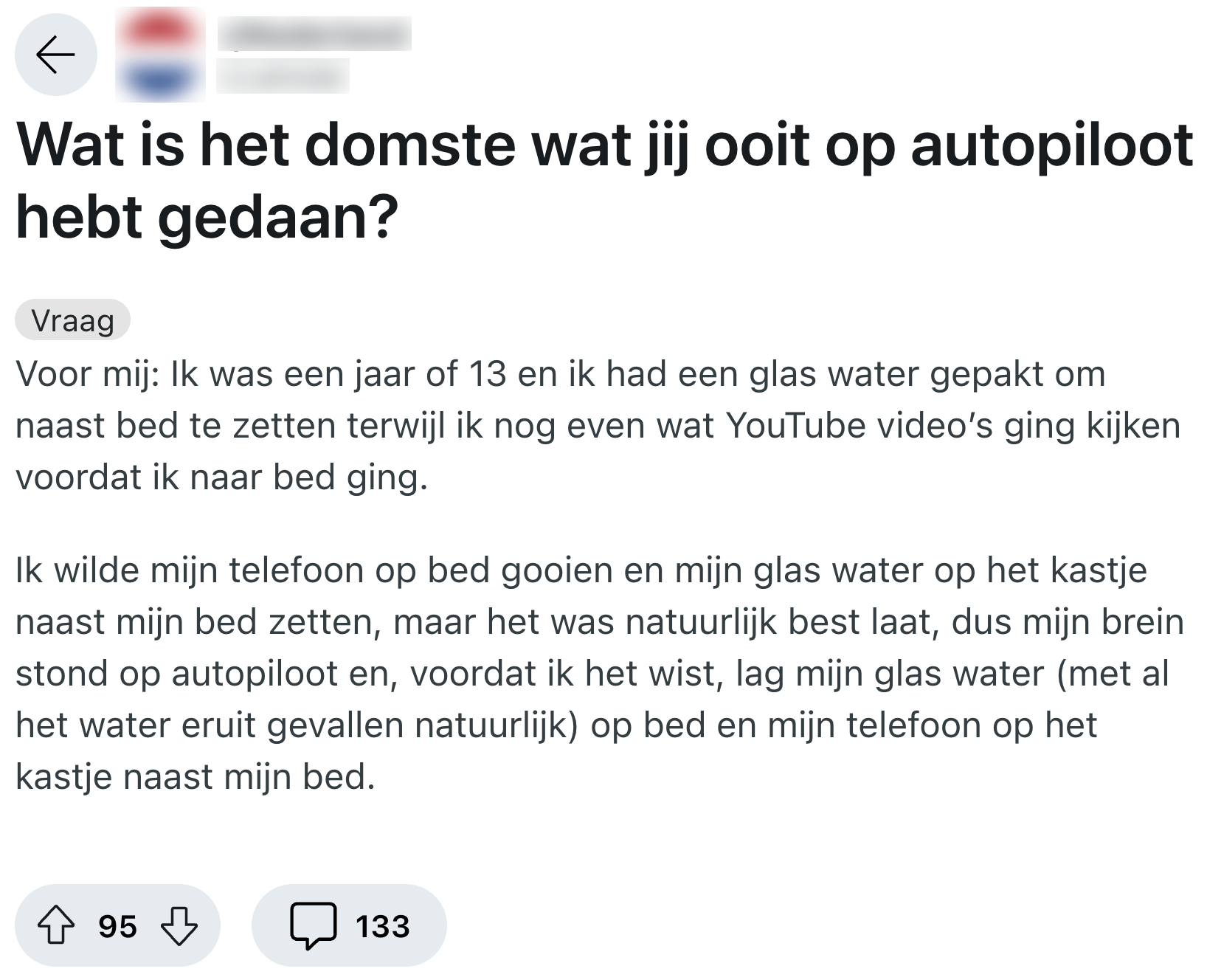Viewport: 1207px width, 980px height.
Task: Open the blurred community avatar
Action: 161,55
